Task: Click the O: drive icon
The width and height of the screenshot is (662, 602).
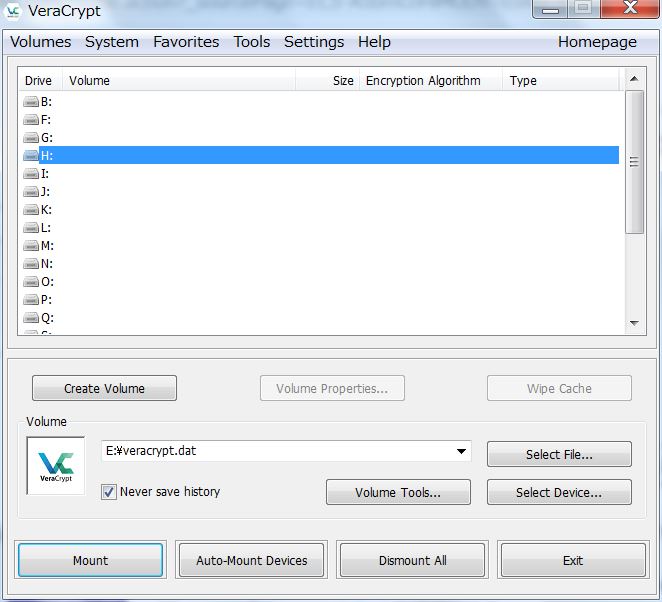Action: tap(31, 282)
